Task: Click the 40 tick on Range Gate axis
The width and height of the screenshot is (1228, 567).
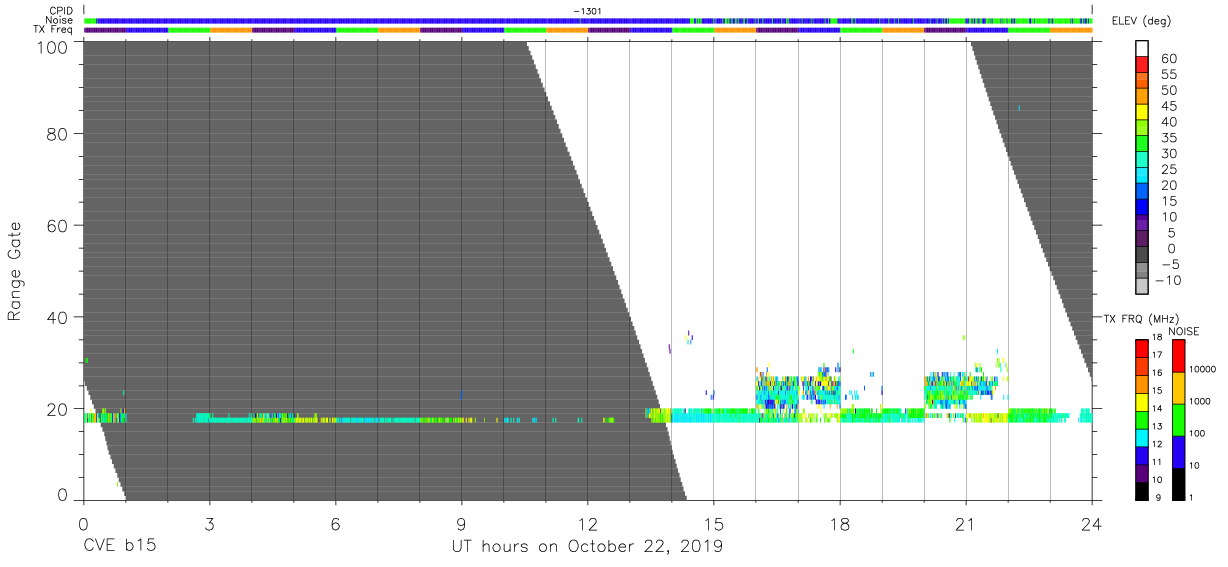Action: pos(56,317)
